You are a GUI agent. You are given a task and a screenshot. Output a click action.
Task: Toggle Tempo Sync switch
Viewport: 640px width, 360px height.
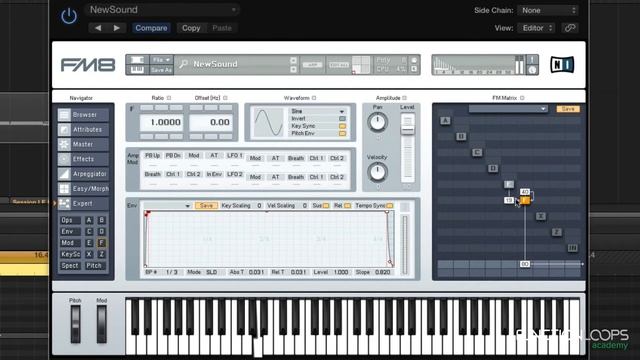[x=390, y=206]
